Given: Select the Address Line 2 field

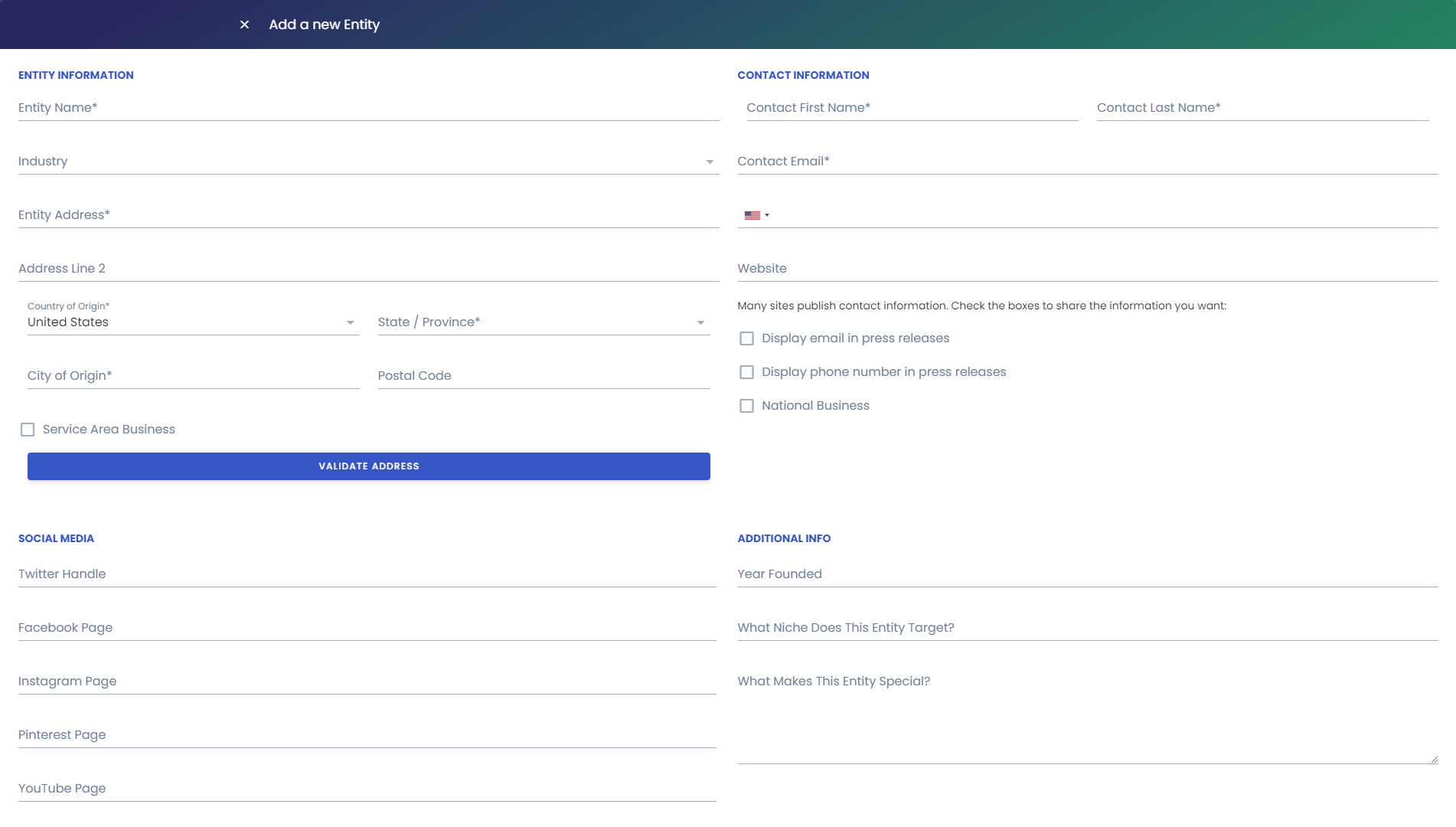Looking at the screenshot, I should coord(368,269).
